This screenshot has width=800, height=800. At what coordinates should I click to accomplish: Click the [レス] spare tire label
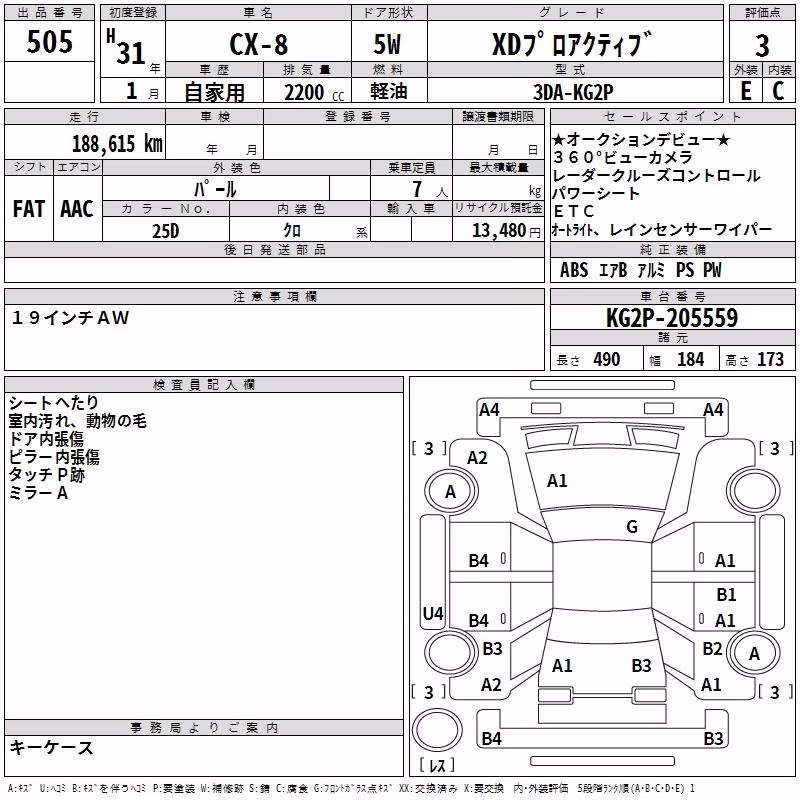click(x=437, y=764)
